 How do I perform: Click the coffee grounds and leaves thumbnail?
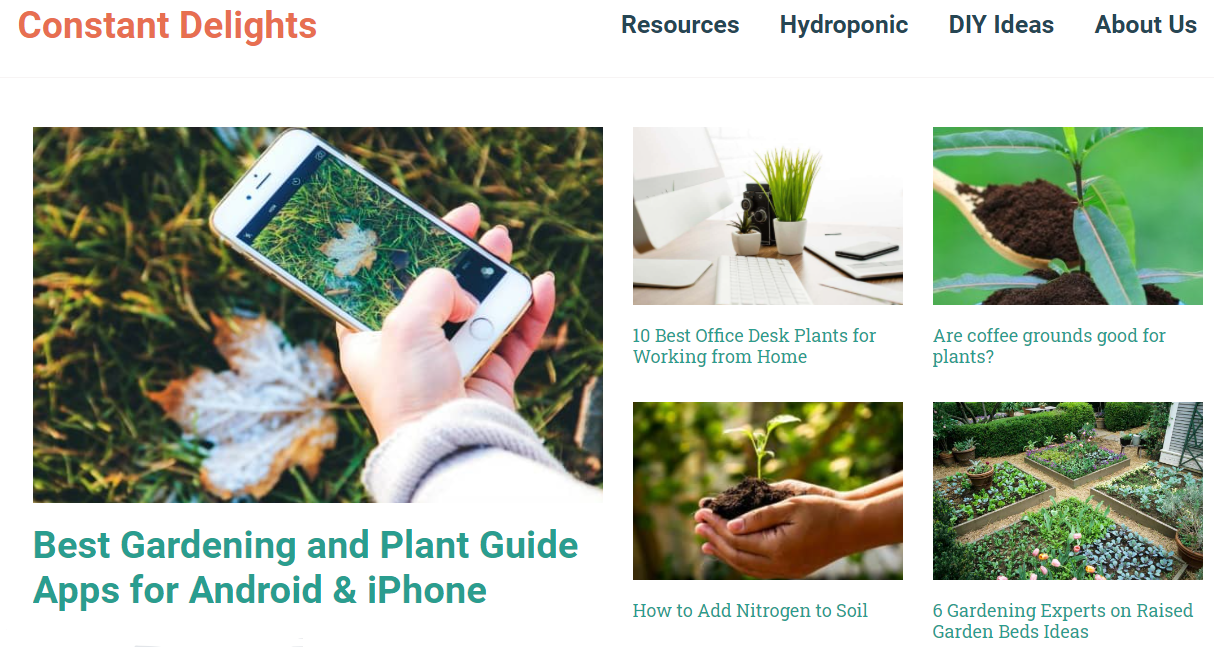coord(1068,216)
